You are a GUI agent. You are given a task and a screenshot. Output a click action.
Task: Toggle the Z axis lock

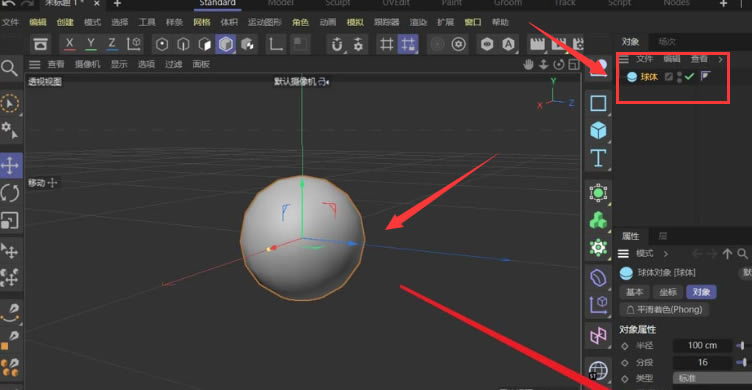click(112, 44)
